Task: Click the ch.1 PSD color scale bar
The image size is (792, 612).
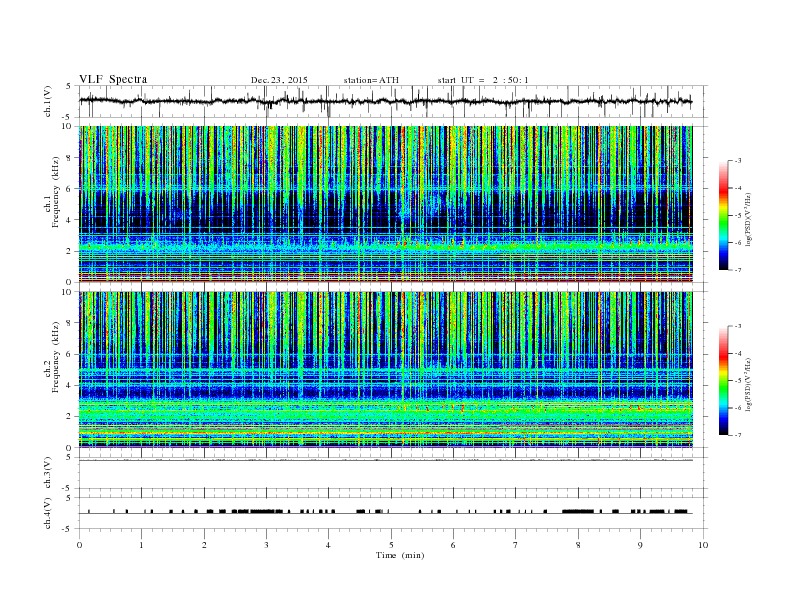Action: click(x=723, y=215)
